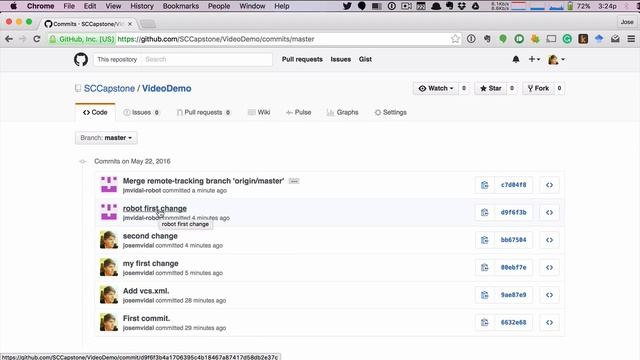Click the Twitter menu bar icon
This screenshot has height=360, width=640.
click(347, 6)
